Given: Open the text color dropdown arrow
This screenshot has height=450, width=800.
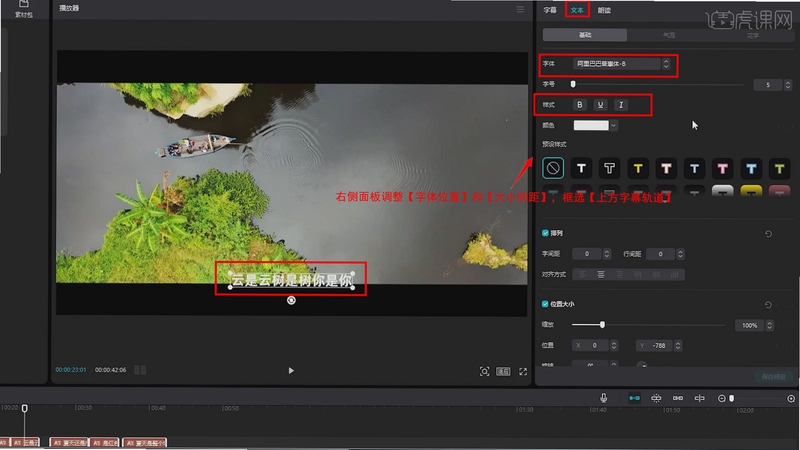Looking at the screenshot, I should (x=613, y=126).
